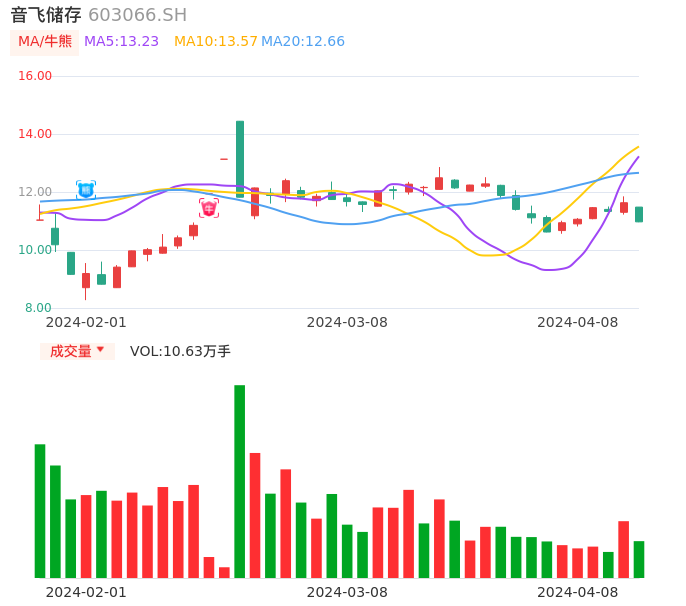The image size is (686, 606).
Task: Open the 成交量 indicator dropdown
Action: coord(77,351)
